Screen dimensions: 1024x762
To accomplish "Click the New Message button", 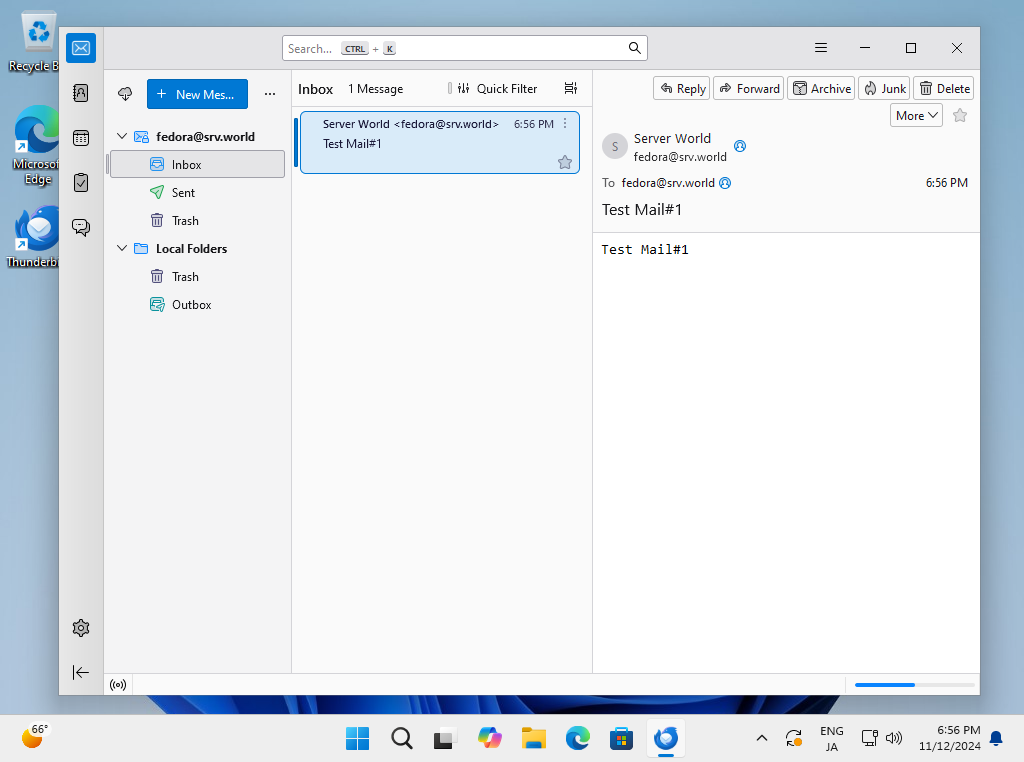I will (x=197, y=93).
